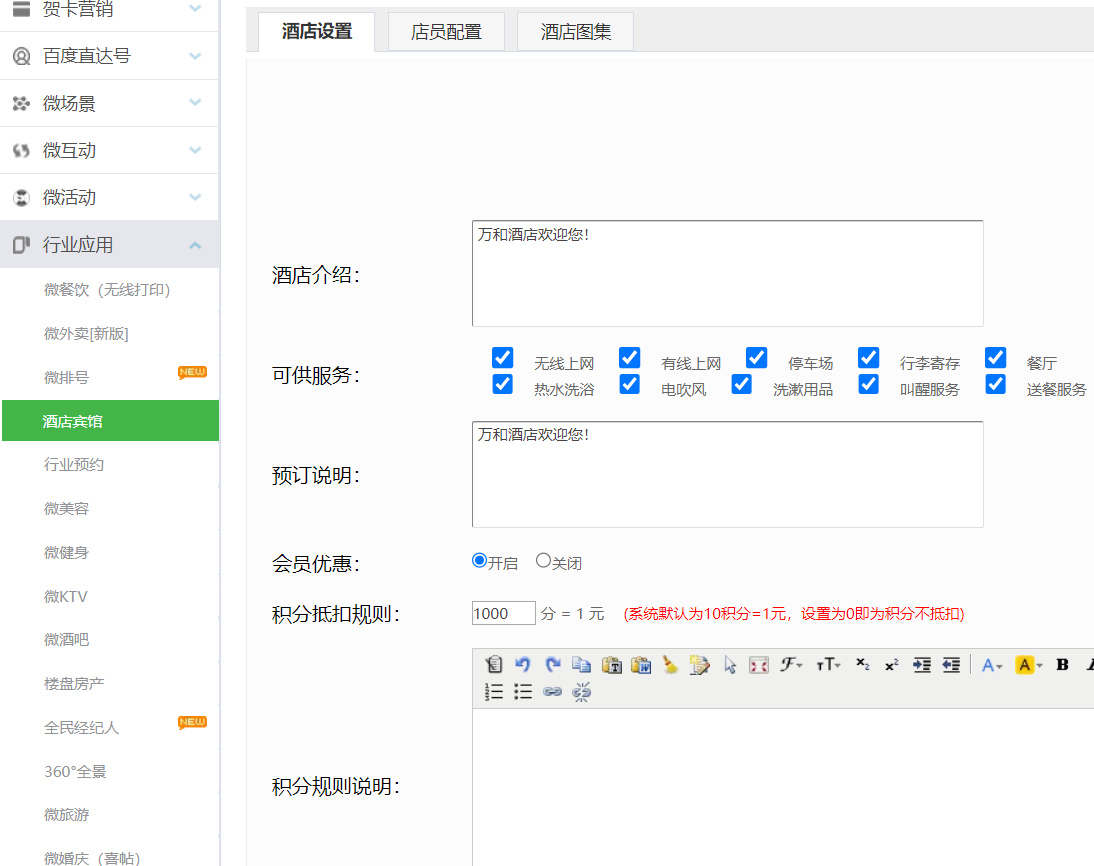Screen dimensions: 1094x866
Task: Uncheck the 停车场 service checkbox
Action: coord(756,357)
